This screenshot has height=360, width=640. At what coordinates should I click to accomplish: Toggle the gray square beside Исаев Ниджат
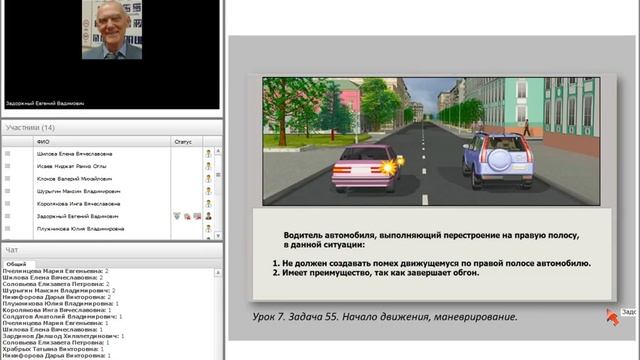click(7, 166)
